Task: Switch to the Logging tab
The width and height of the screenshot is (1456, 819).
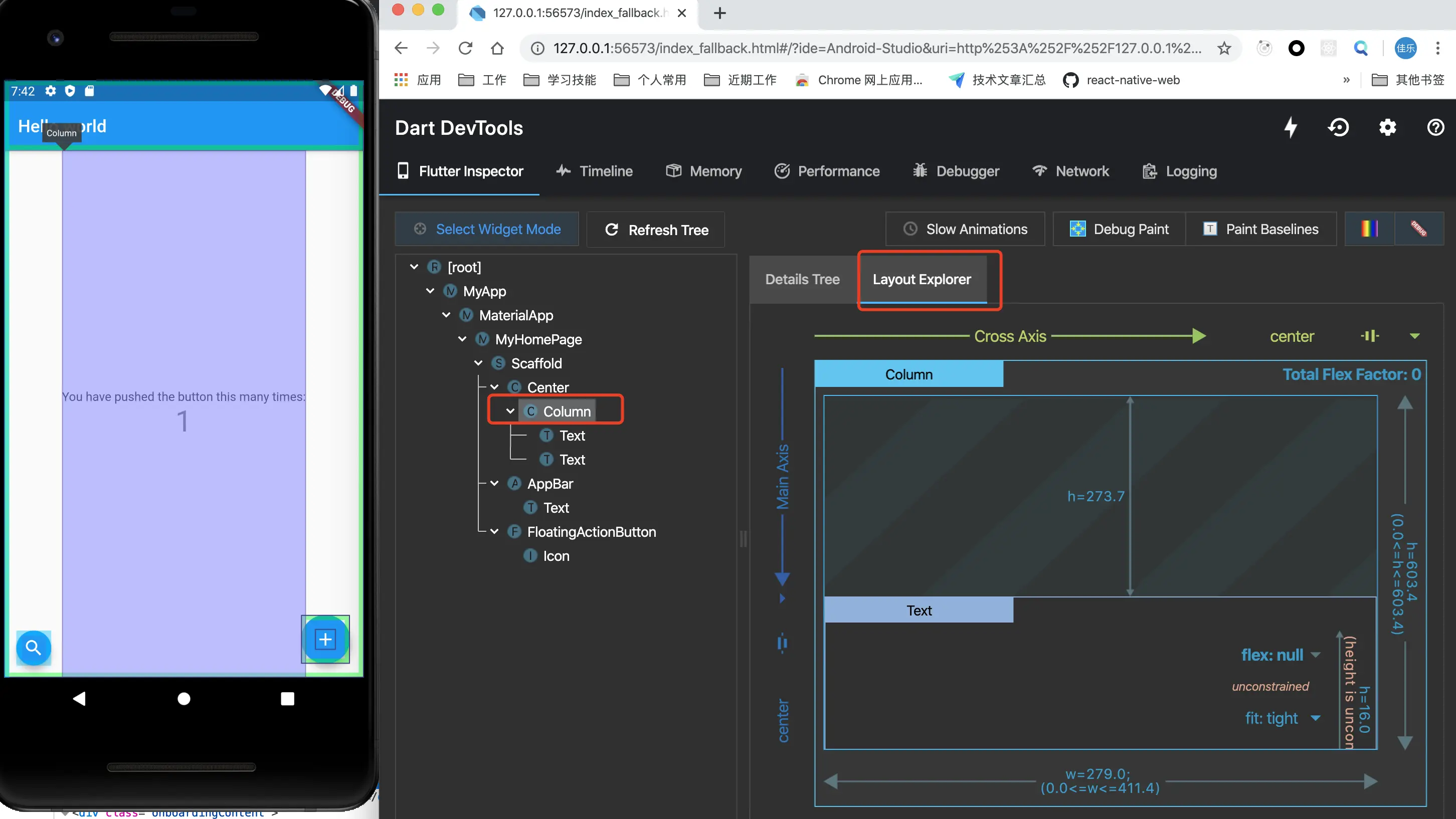Action: (x=1180, y=171)
